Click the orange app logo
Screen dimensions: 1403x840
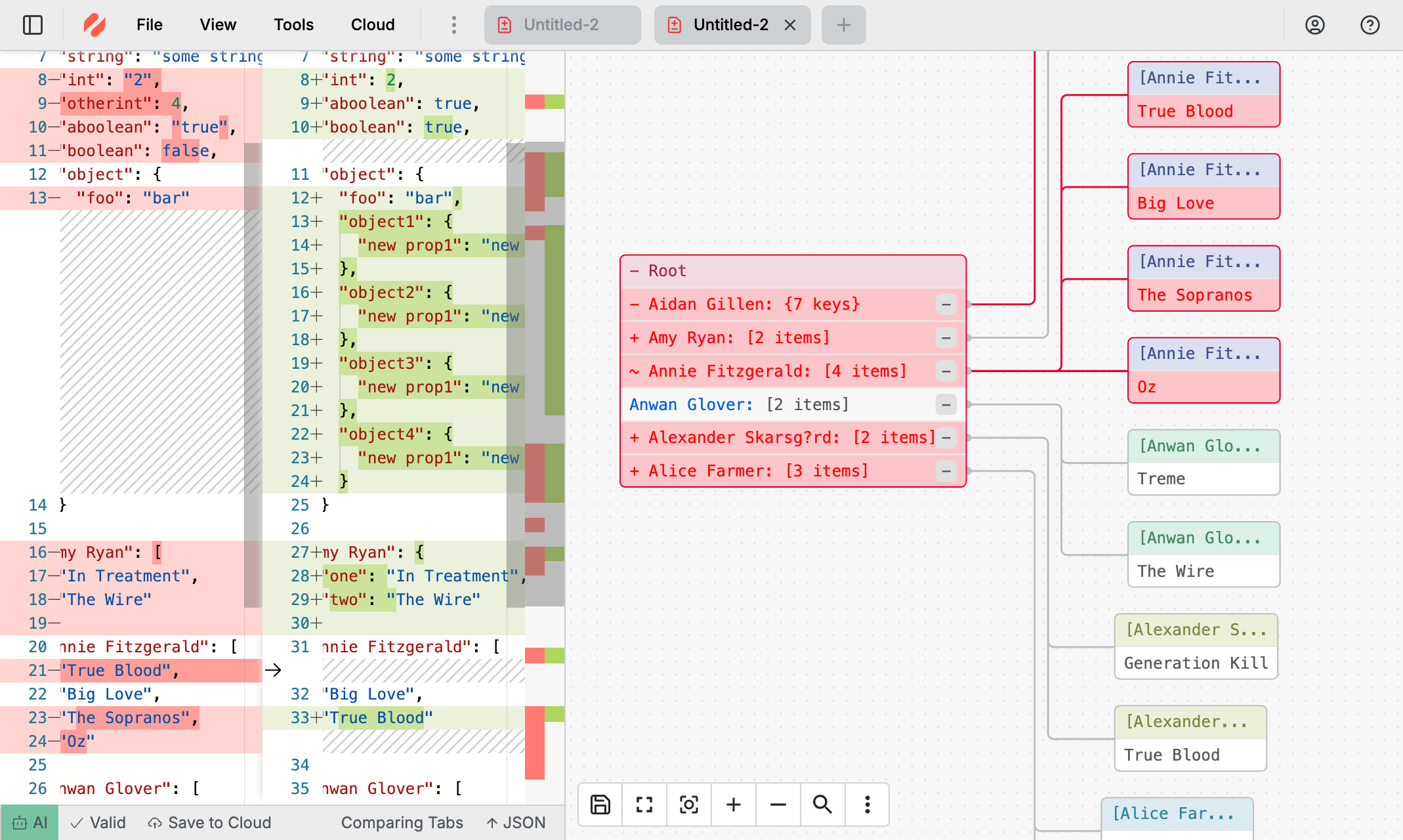point(94,25)
